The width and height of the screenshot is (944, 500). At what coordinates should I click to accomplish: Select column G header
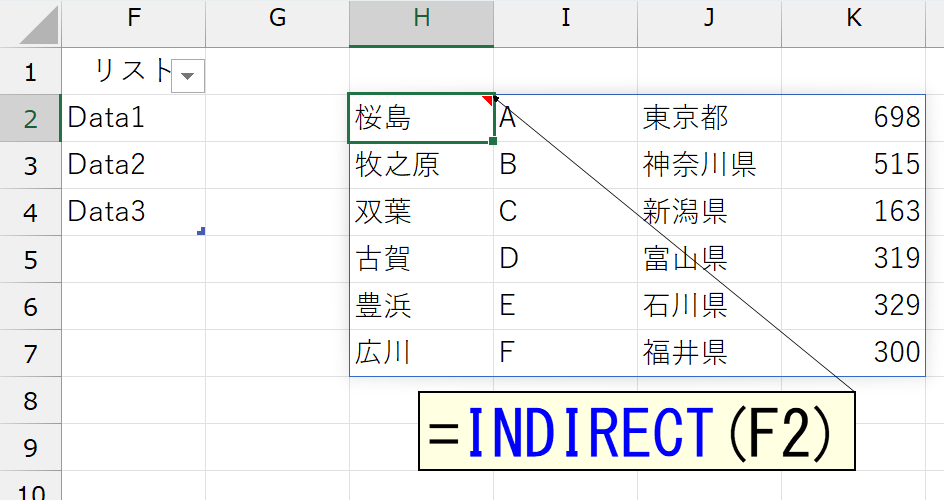pos(277,23)
